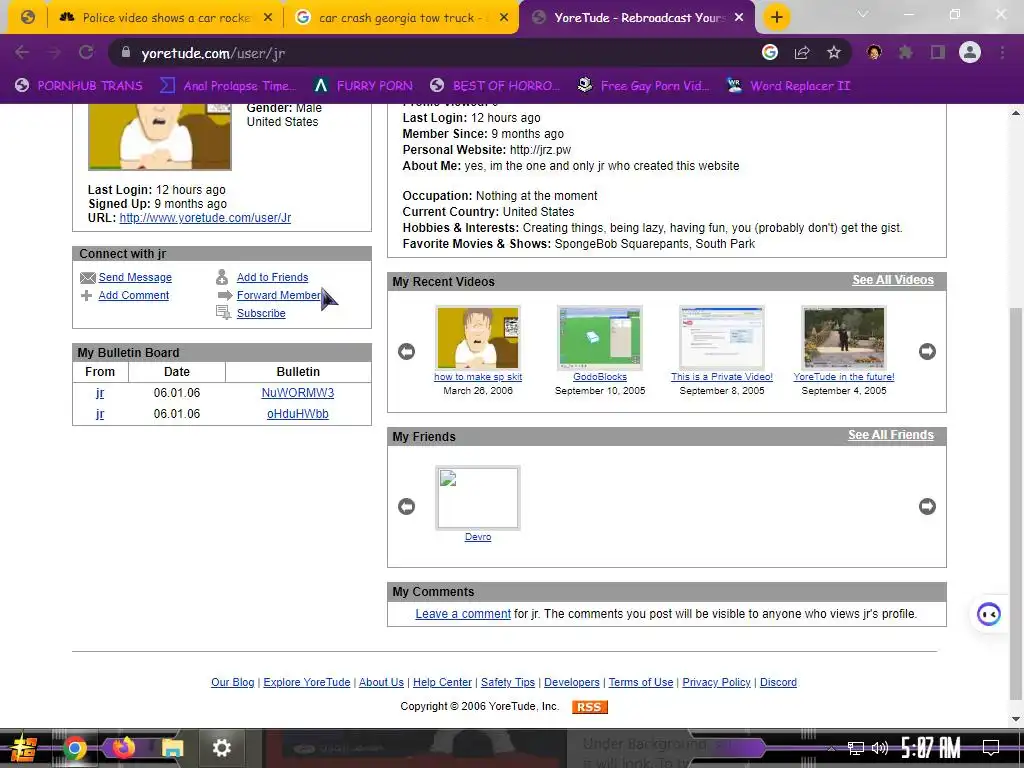This screenshot has height=768, width=1024.
Task: Open the Our Blog footer link
Action: pos(232,682)
